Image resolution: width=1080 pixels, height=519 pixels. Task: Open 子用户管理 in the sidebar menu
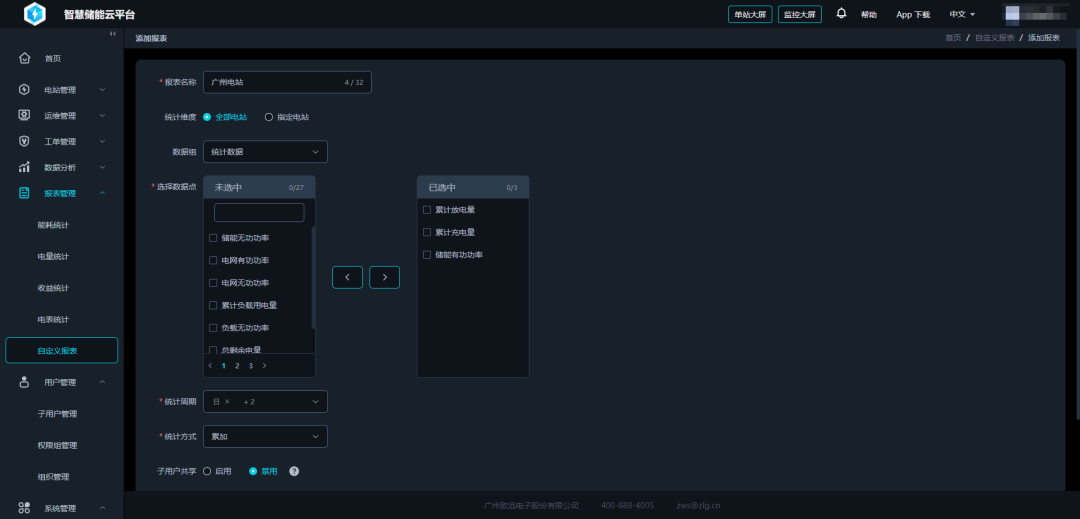pos(57,413)
